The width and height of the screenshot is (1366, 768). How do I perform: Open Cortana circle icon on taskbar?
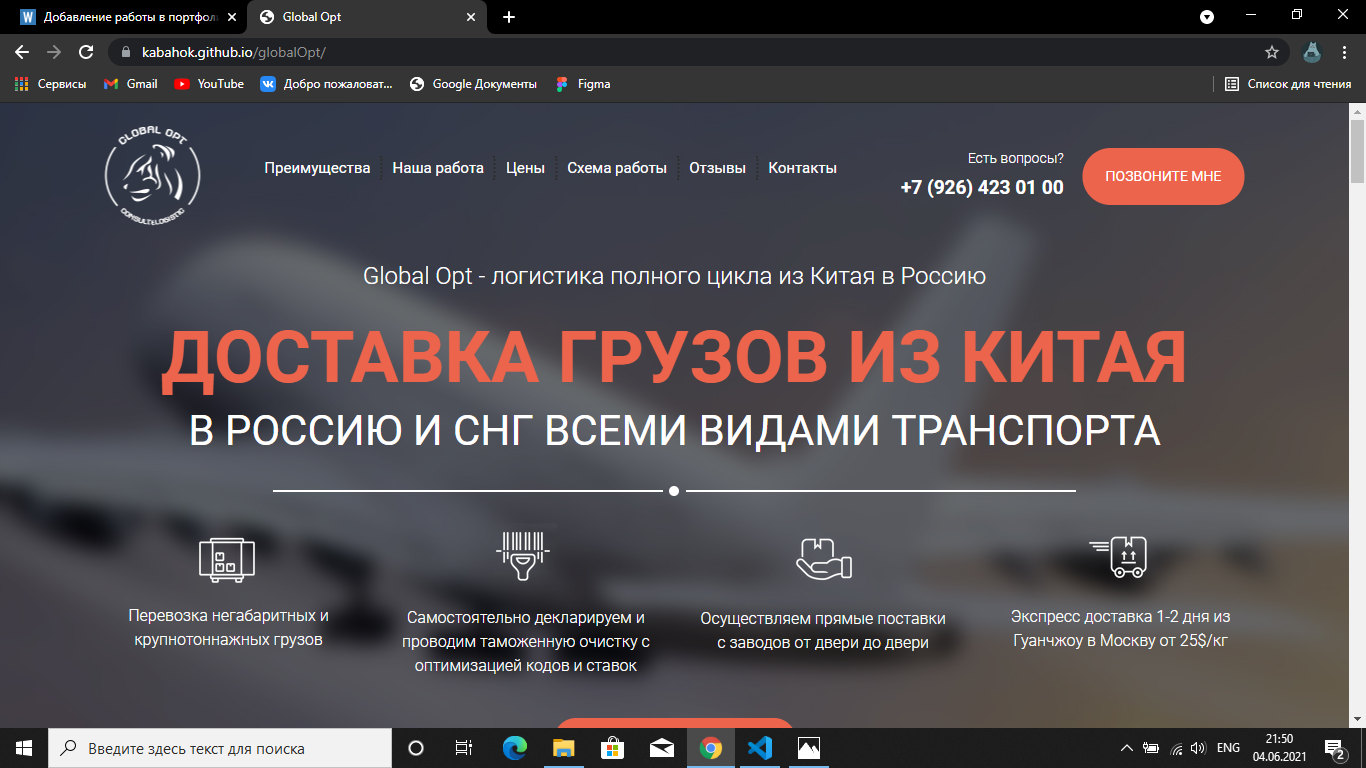(416, 748)
